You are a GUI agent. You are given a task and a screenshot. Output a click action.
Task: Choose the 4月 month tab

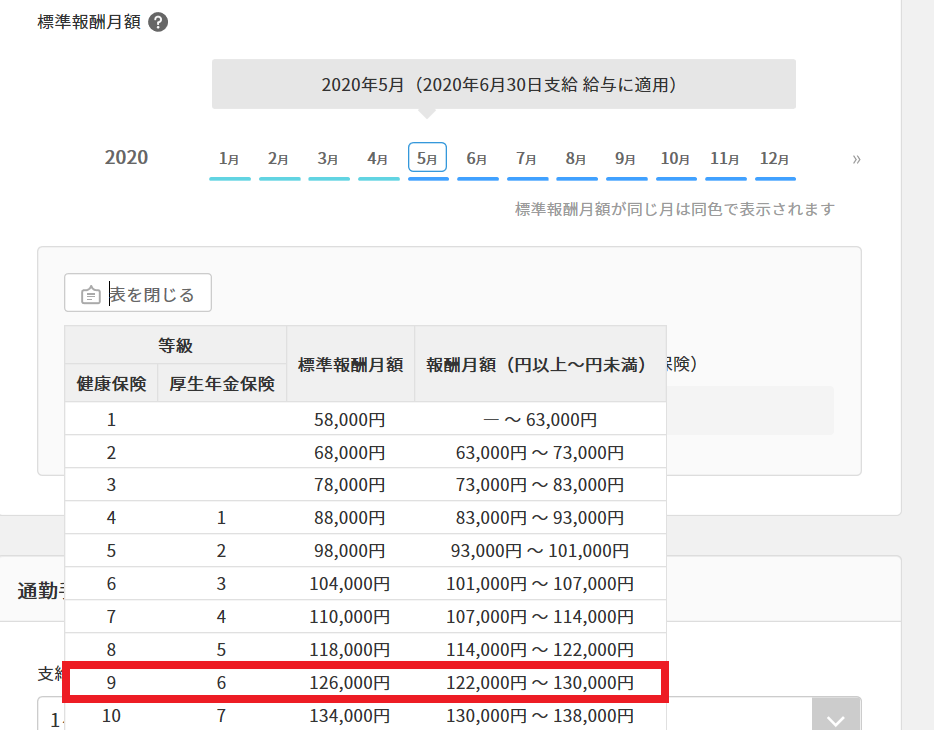[x=378, y=158]
